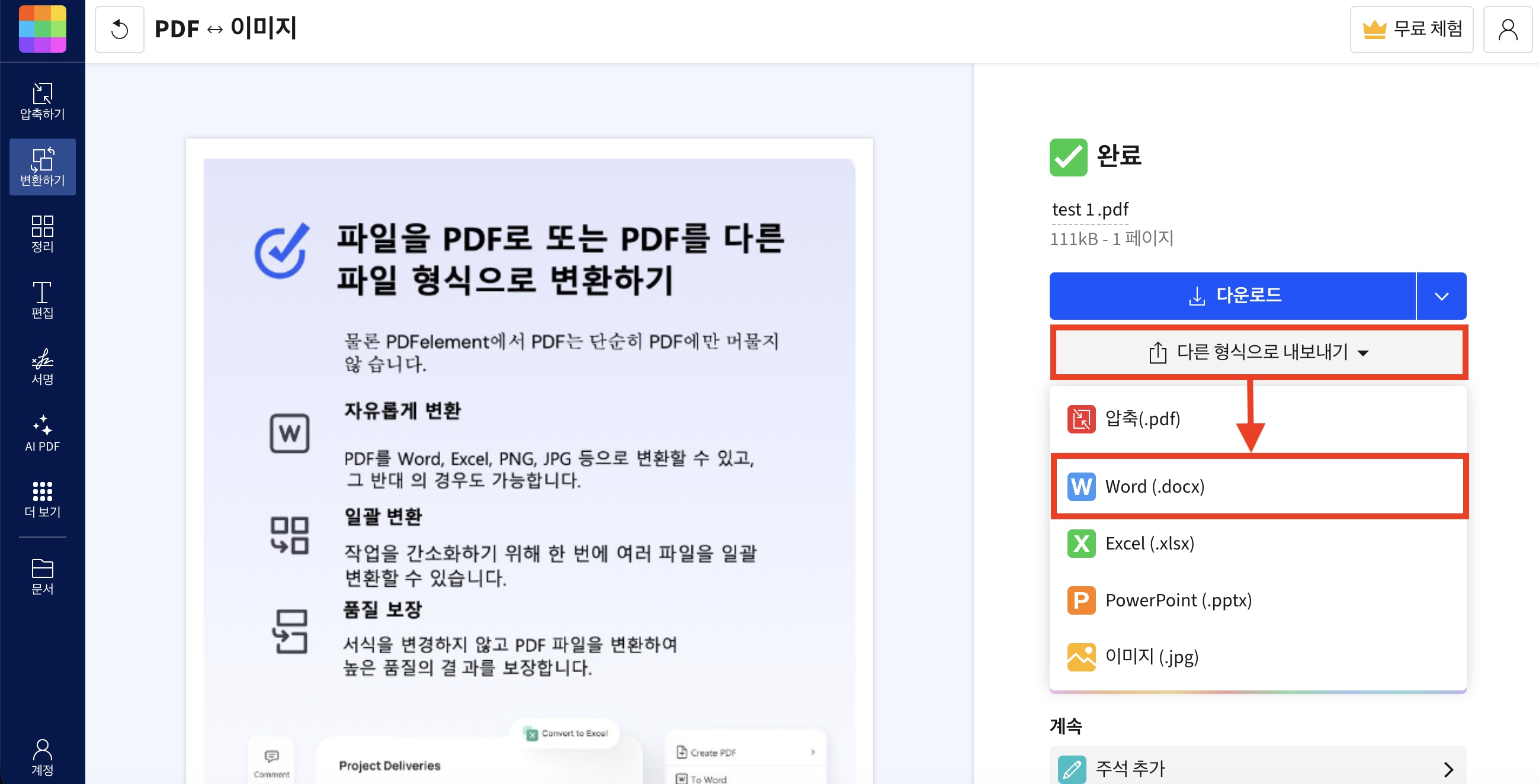Open the 서명 signature tool
The height and width of the screenshot is (784, 1539).
pyautogui.click(x=43, y=366)
